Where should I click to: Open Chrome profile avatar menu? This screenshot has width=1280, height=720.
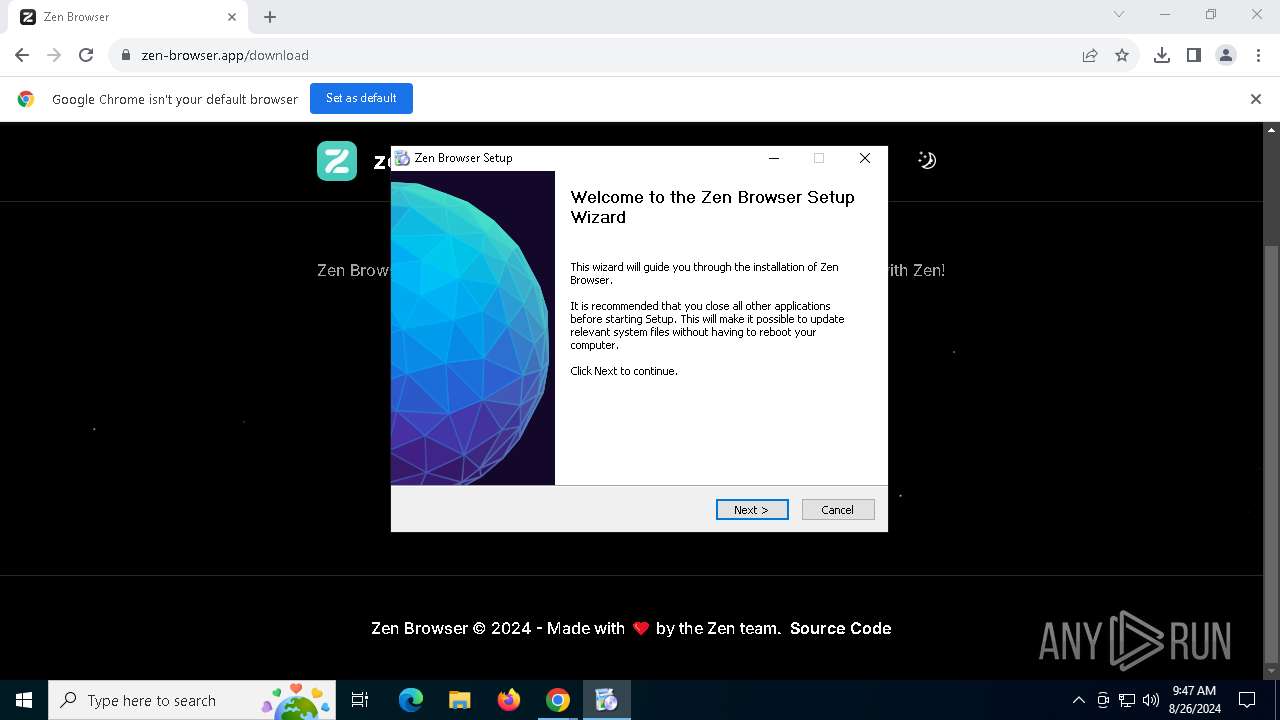tap(1226, 55)
